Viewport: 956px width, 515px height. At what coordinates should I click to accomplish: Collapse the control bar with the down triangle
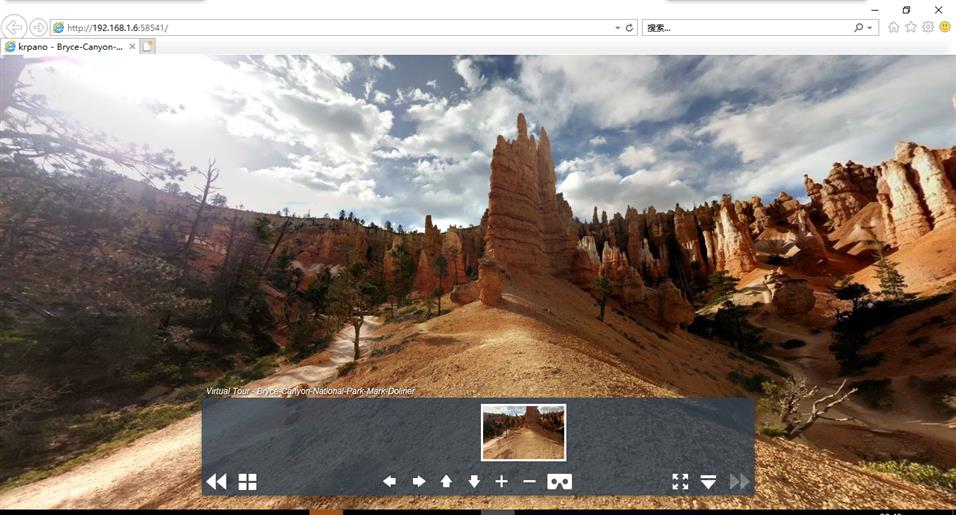tap(708, 482)
